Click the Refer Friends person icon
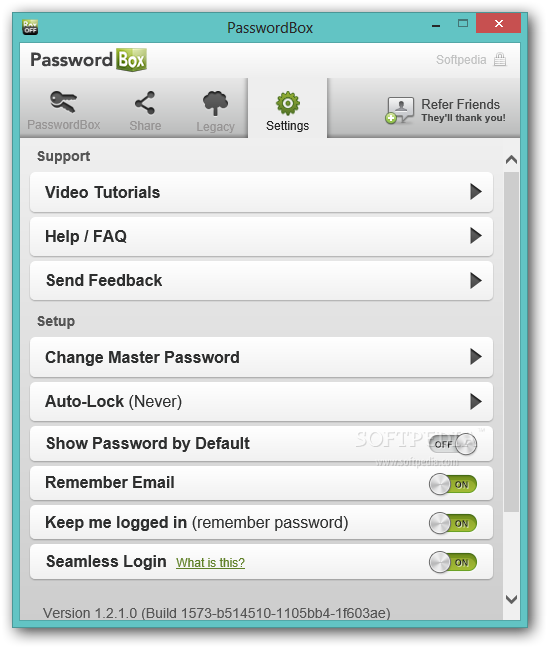 399,110
